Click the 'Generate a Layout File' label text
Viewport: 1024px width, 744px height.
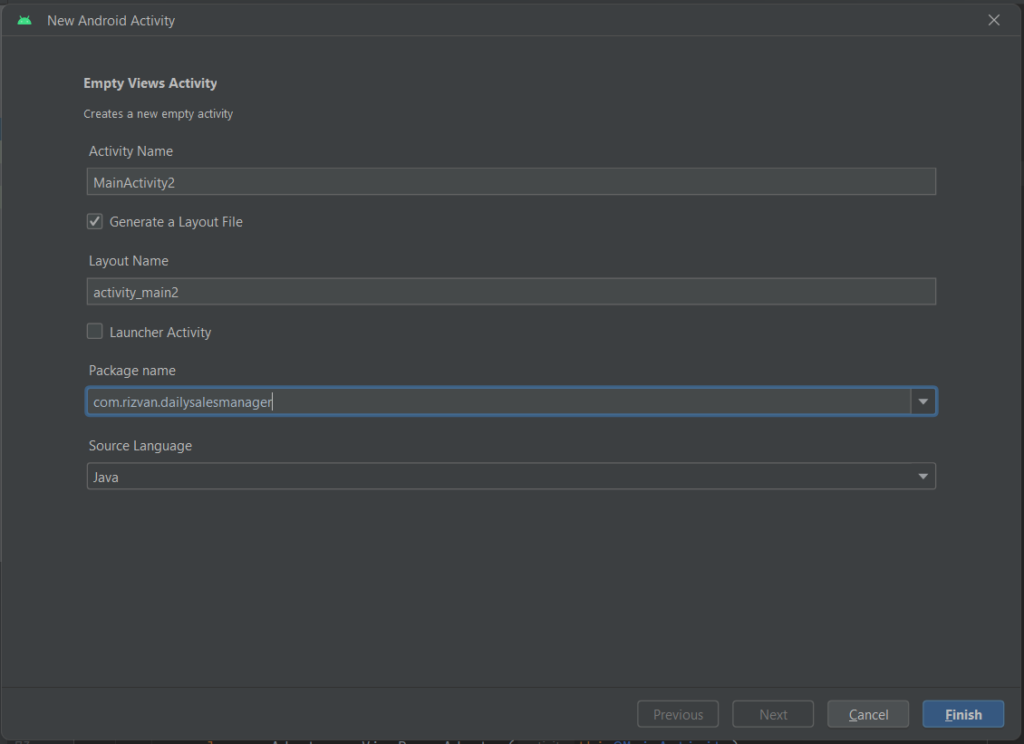pos(176,221)
